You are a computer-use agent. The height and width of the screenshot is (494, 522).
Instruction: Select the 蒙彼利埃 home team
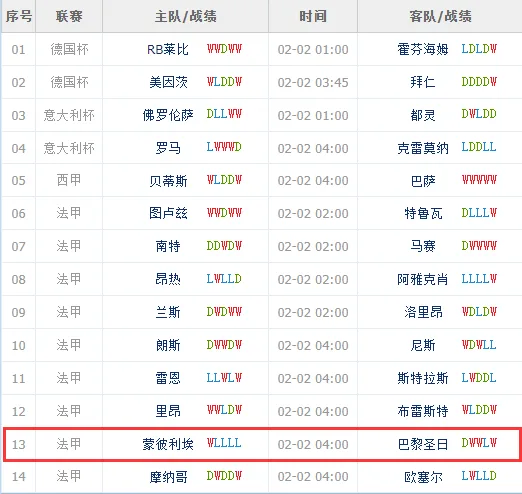[x=168, y=444]
